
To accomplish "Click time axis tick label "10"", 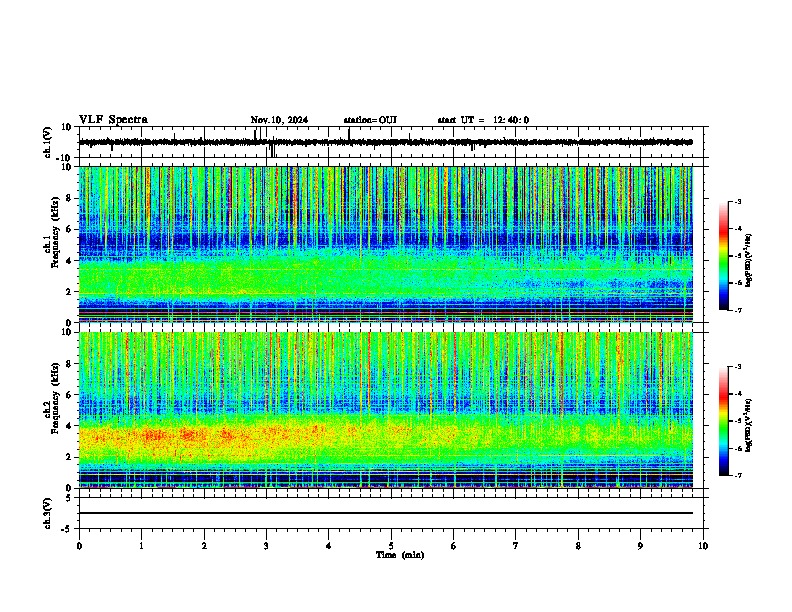I will pos(703,546).
